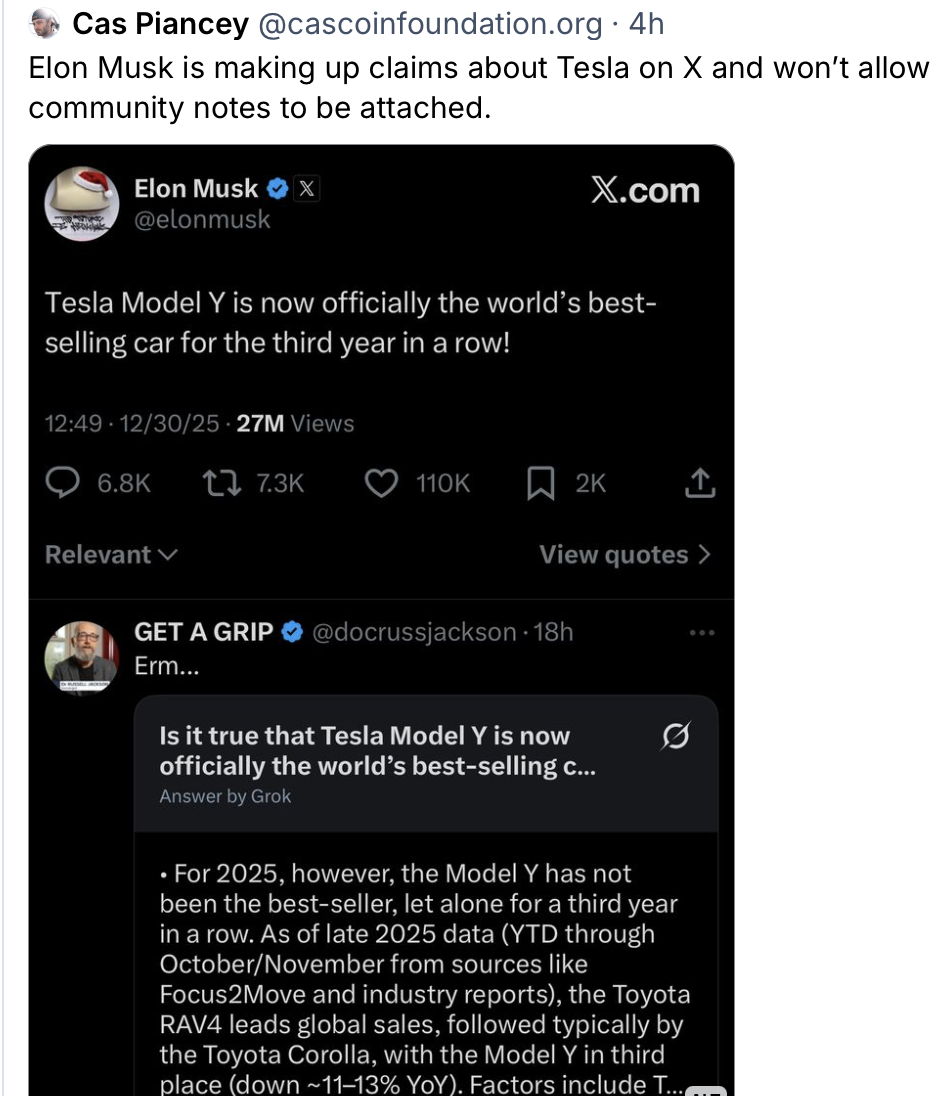Click Cas Piancey's small avatar
The height and width of the screenshot is (1096, 940).
[43, 23]
